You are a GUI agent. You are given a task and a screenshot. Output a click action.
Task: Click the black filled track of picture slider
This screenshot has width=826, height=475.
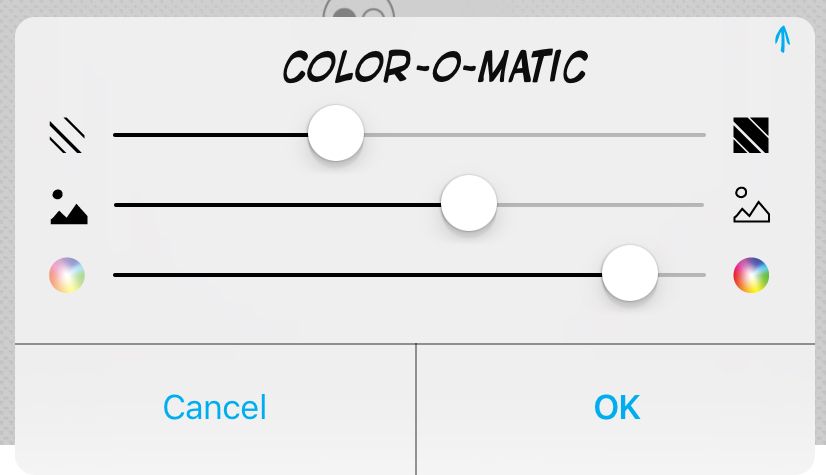point(278,205)
